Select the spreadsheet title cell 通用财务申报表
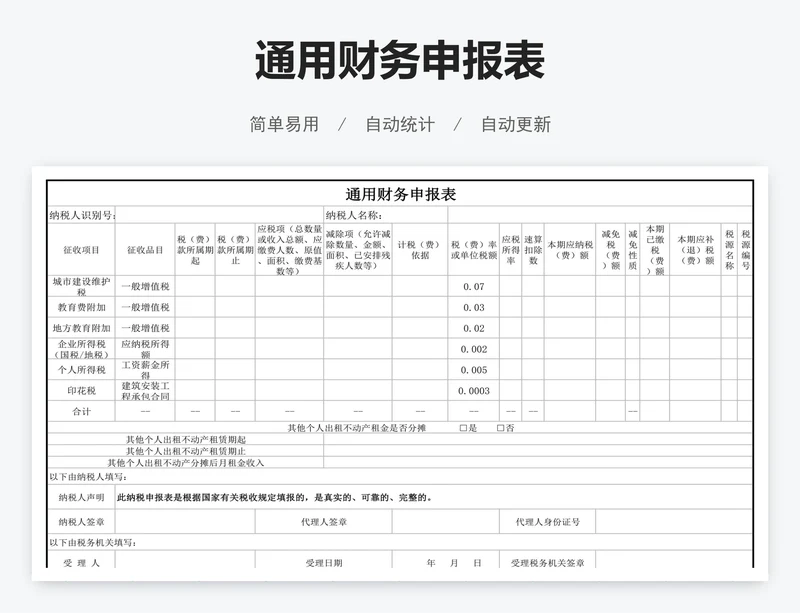The width and height of the screenshot is (800, 613). click(x=401, y=194)
